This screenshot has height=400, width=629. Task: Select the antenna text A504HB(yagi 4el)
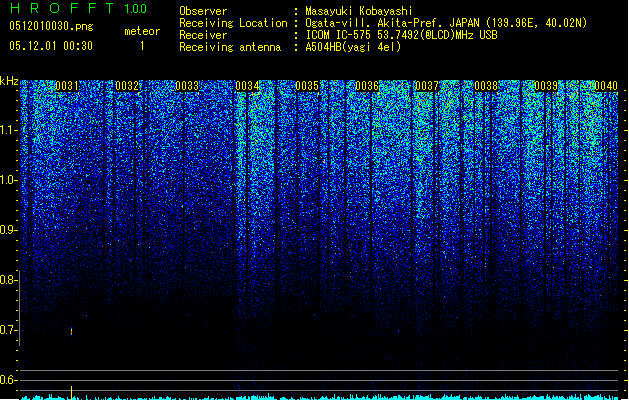353,47
